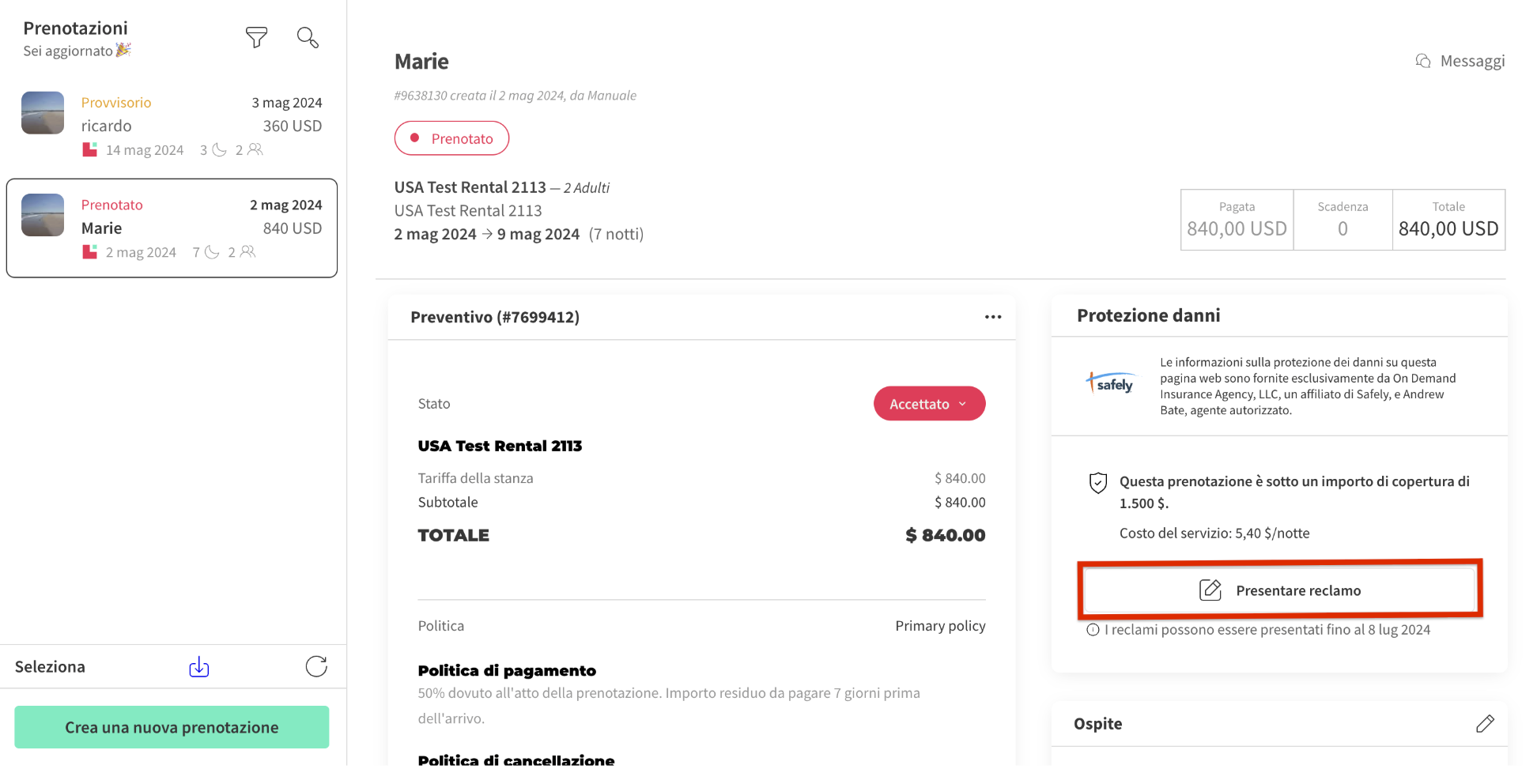Edit guest details with pencil icon
The height and width of the screenshot is (784, 1537).
tap(1484, 724)
